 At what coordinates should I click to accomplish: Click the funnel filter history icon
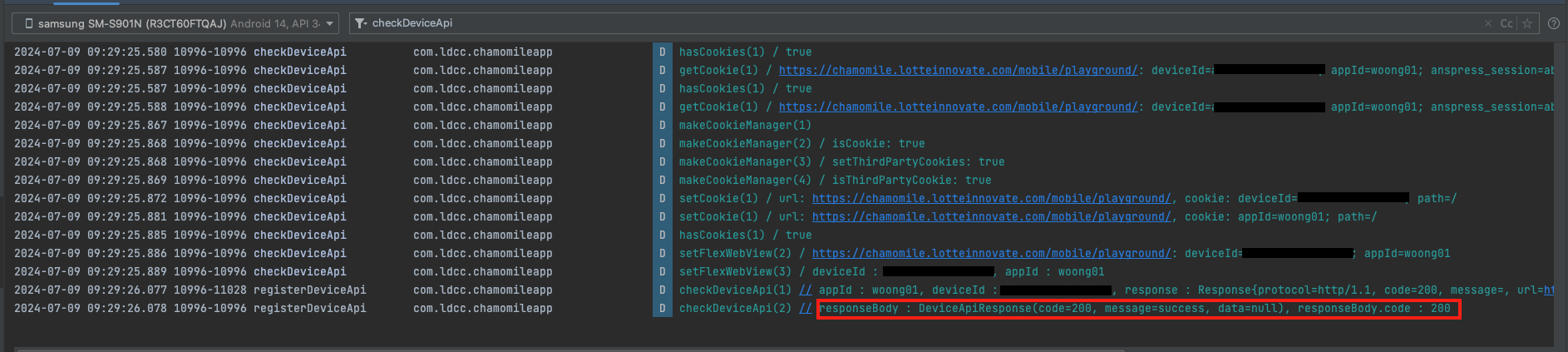click(361, 23)
